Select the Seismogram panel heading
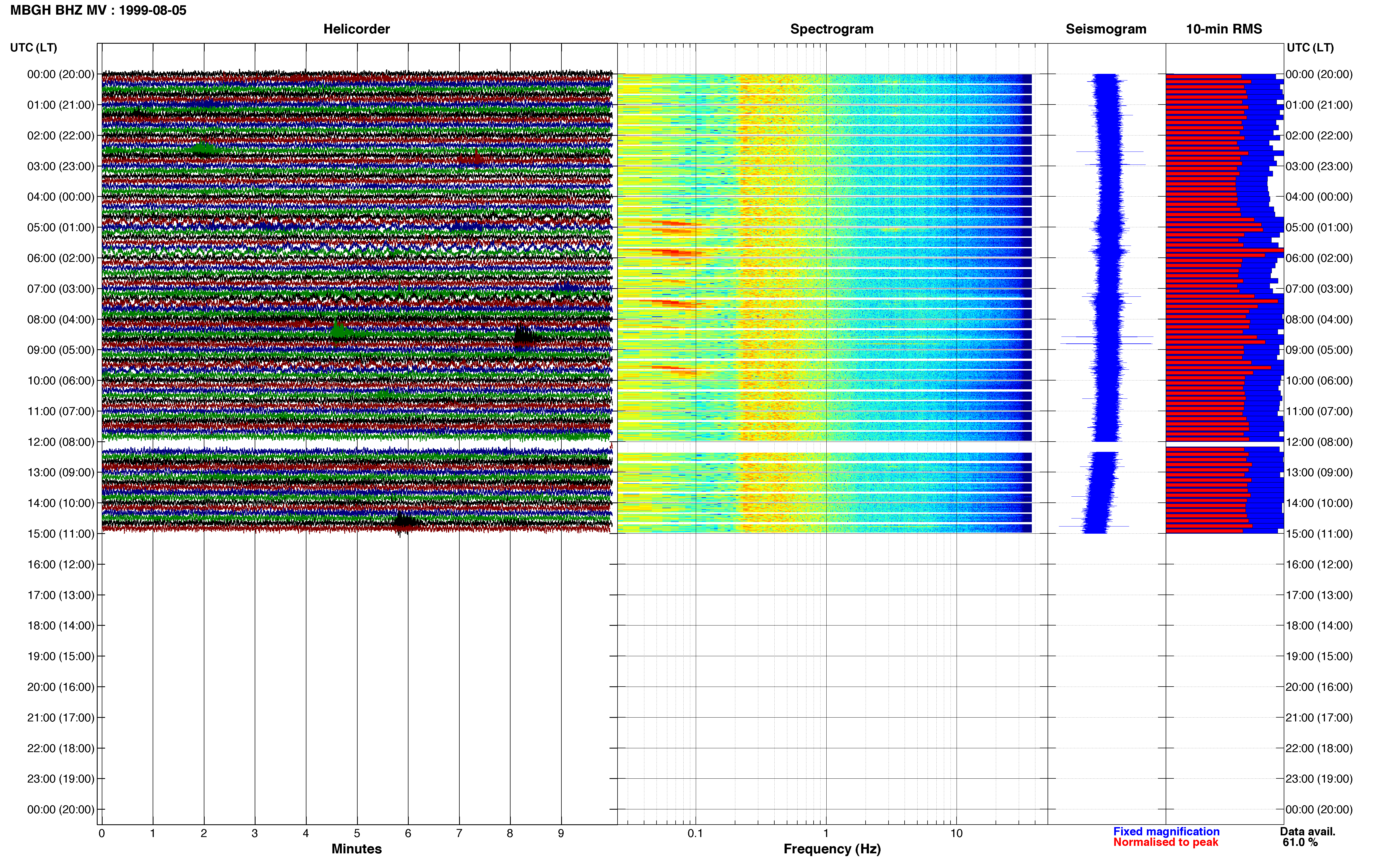1388x868 pixels. pos(1106,29)
